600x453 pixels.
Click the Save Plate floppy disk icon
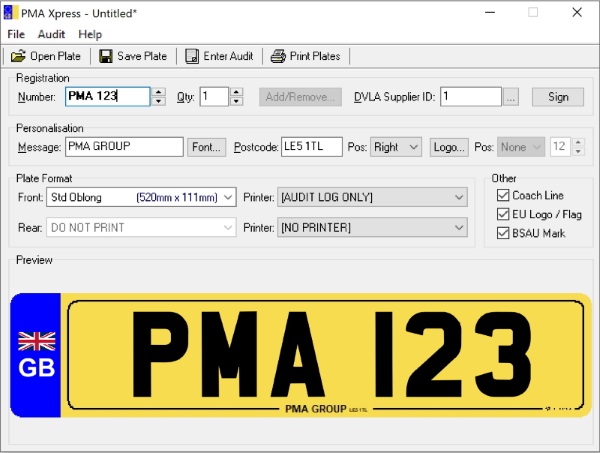(x=106, y=56)
